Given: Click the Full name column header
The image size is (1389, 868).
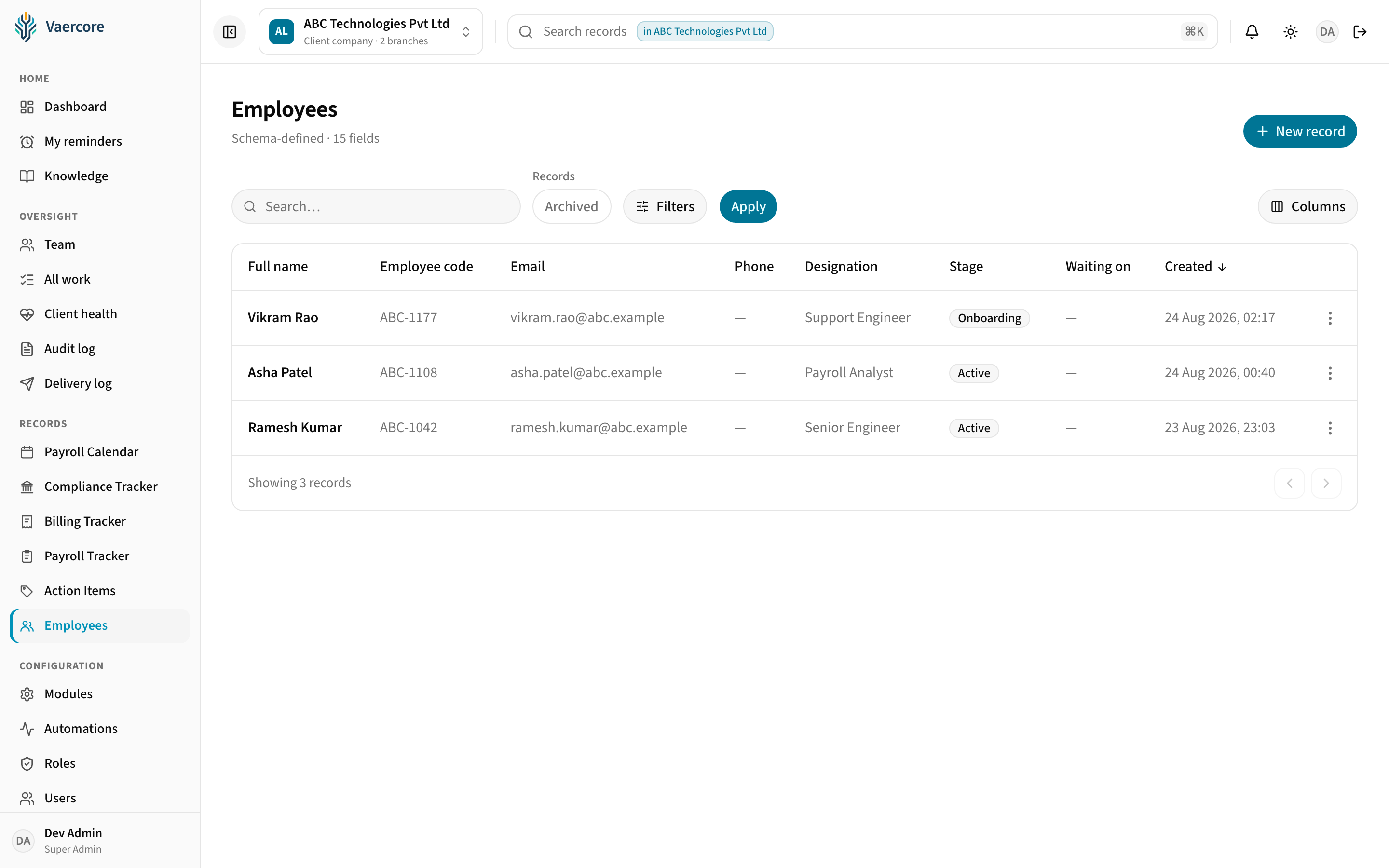Looking at the screenshot, I should pos(278,266).
